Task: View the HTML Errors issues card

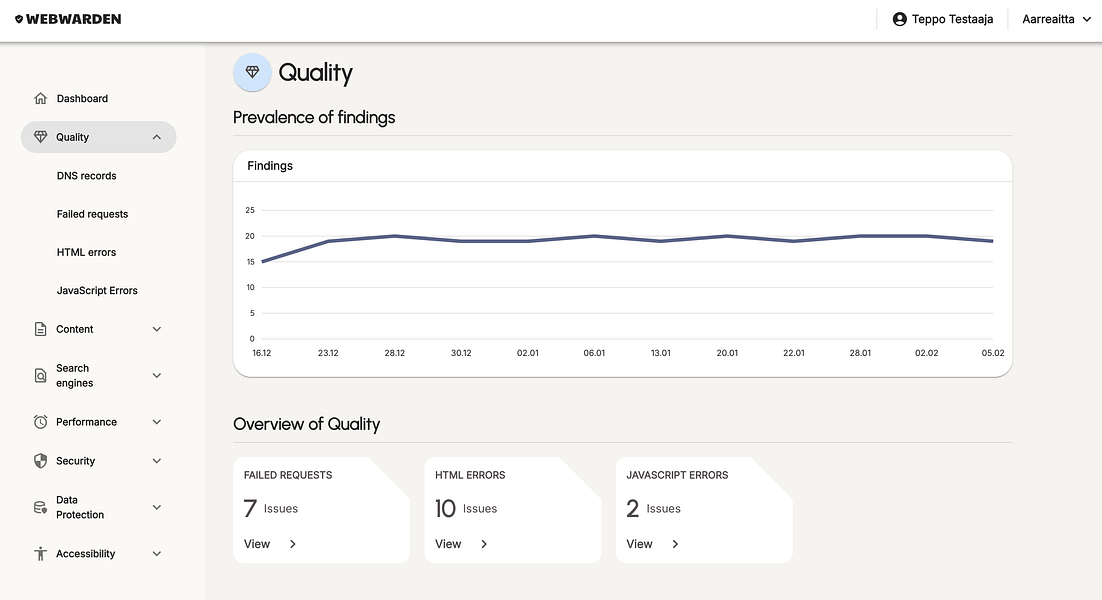Action: click(x=461, y=544)
